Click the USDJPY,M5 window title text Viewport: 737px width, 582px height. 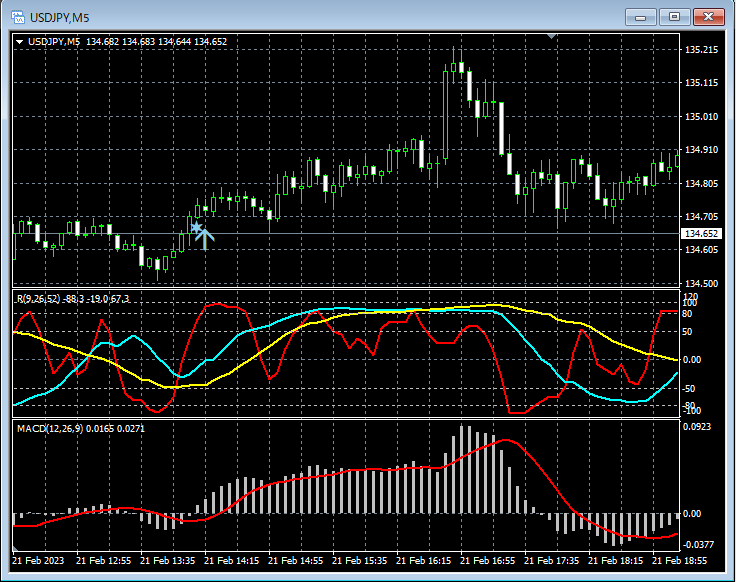(60, 18)
